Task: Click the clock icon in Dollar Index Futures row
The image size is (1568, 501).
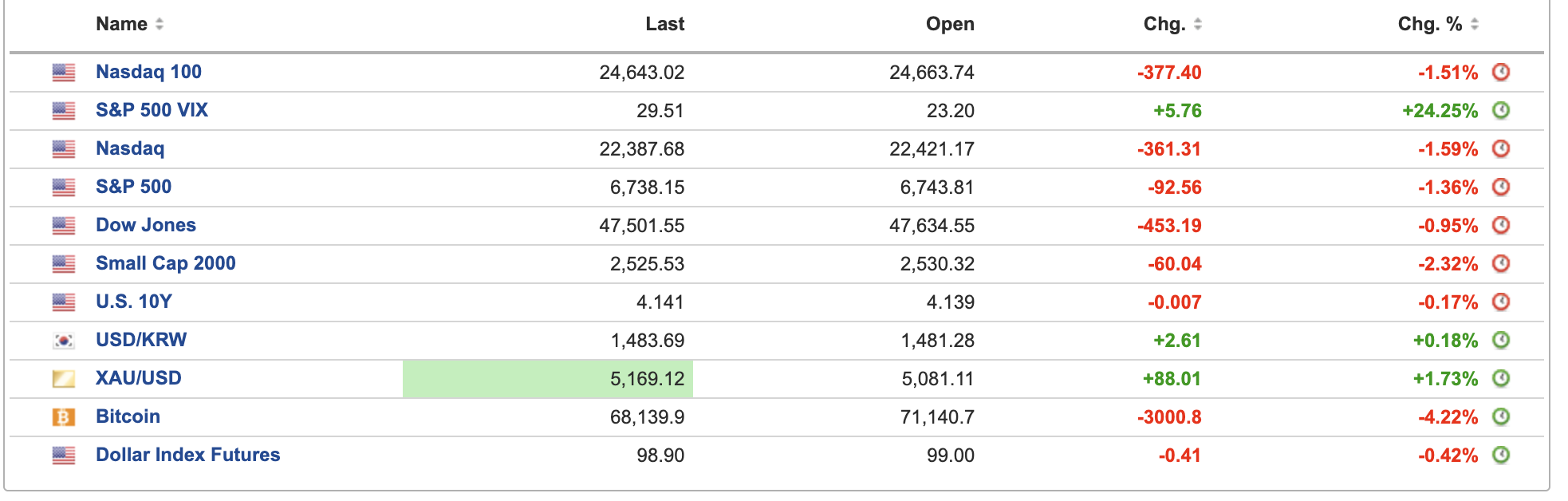Action: (x=1500, y=456)
